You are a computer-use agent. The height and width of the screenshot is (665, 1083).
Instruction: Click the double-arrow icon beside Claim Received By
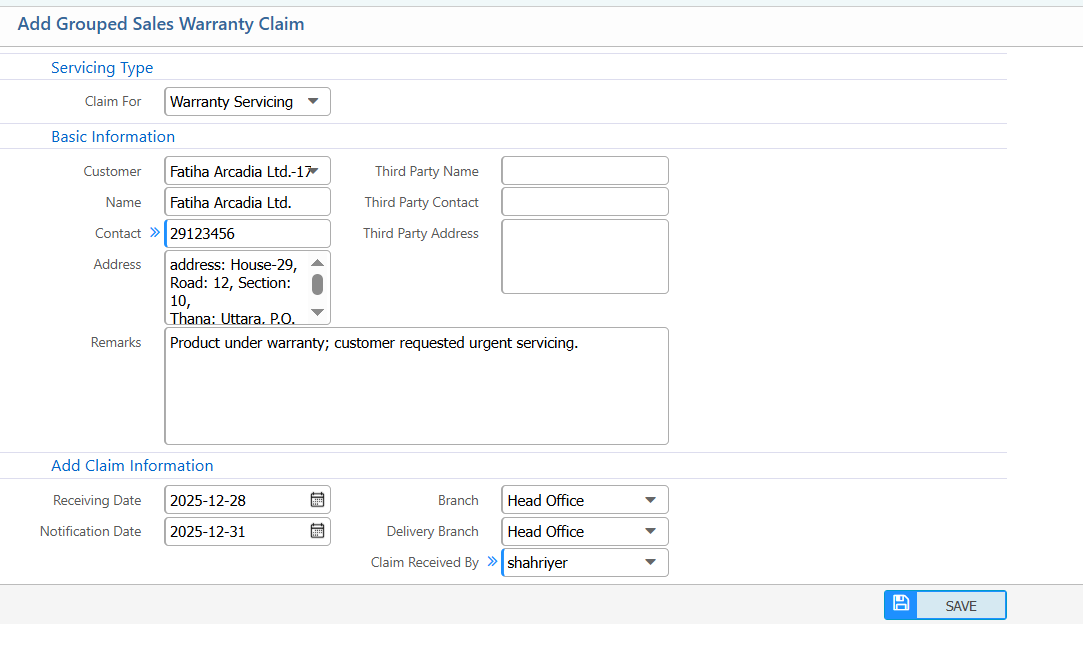coord(492,562)
